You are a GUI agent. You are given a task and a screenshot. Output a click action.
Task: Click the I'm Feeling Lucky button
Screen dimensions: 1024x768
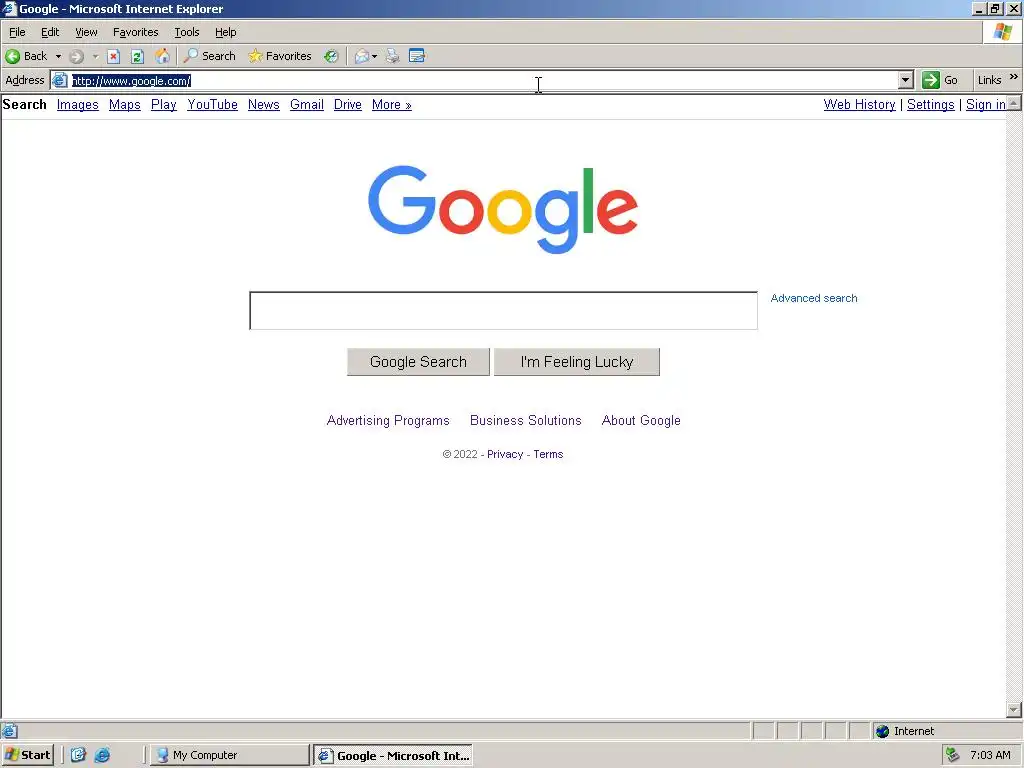(577, 362)
